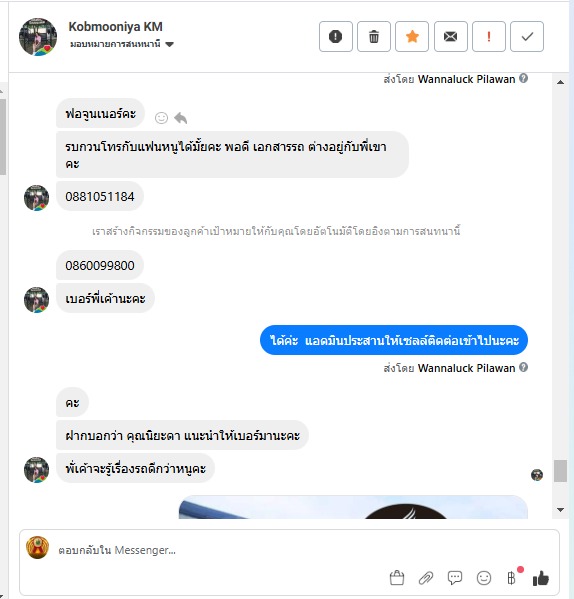Screen dimensions: 574x599
Task: Toggle the orange star follow-up marker
Action: (x=412, y=37)
